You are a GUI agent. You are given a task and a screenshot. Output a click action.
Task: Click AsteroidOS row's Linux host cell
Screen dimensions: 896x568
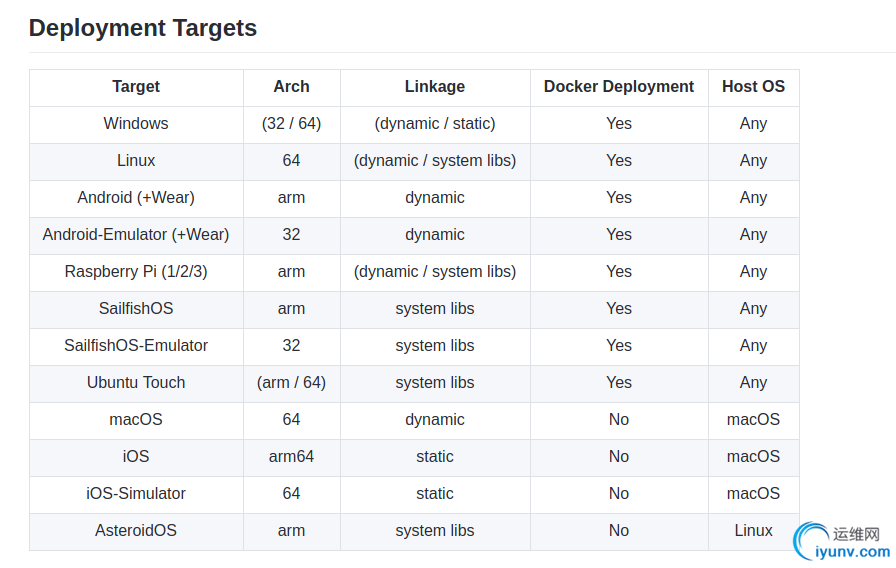tap(753, 530)
